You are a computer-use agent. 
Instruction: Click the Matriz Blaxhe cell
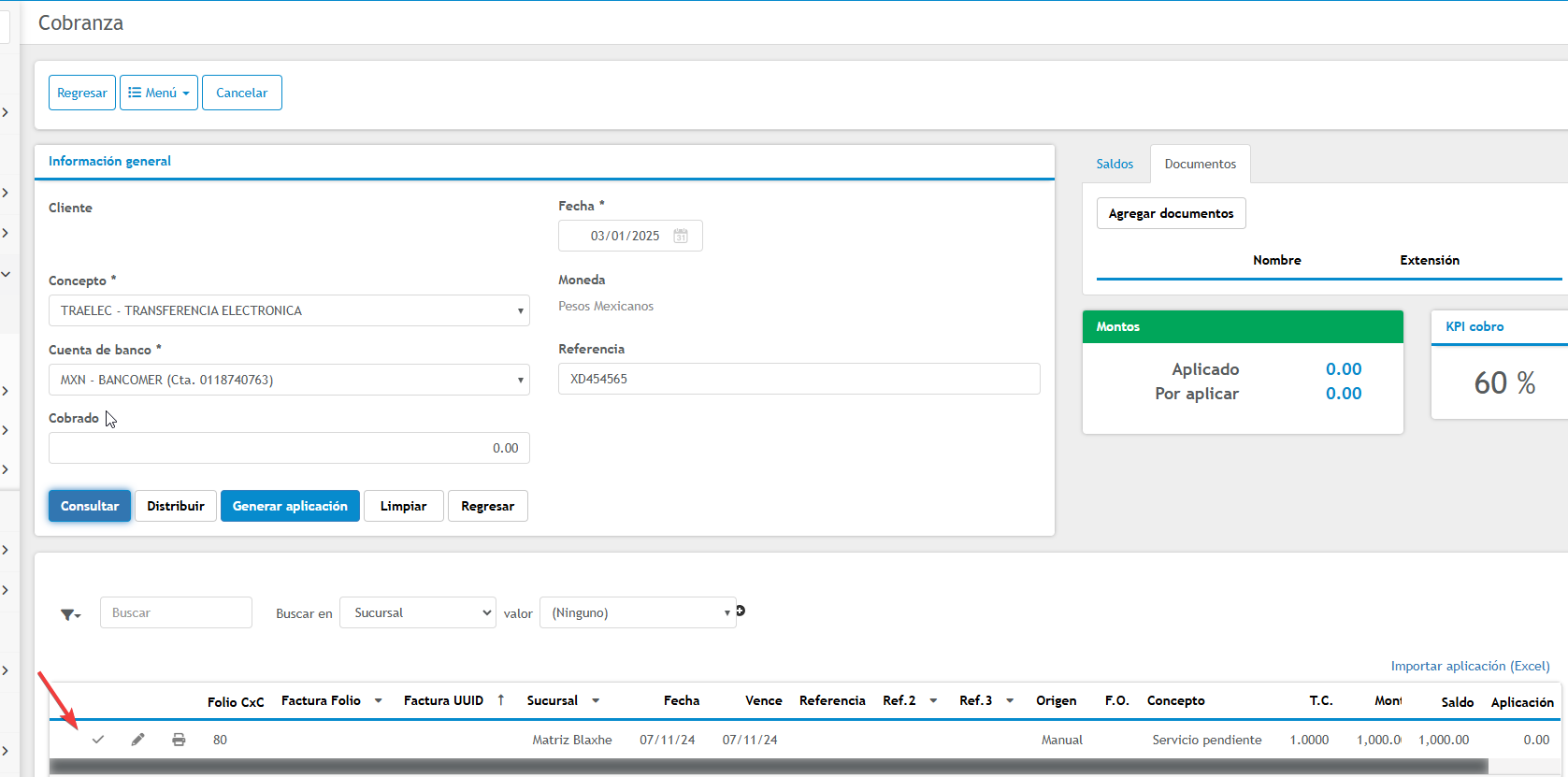click(572, 740)
